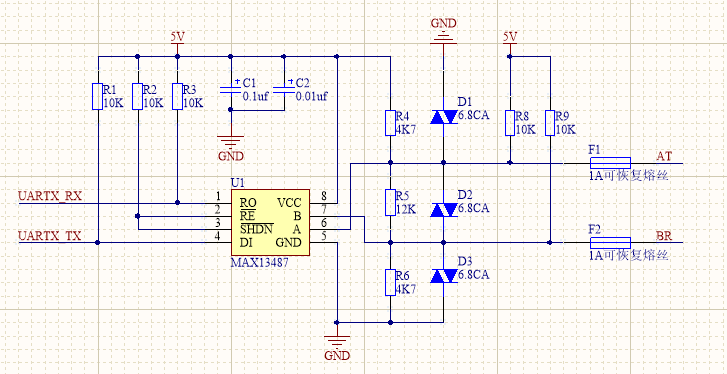Click the 6.8CA value of D1
The width and height of the screenshot is (727, 374).
pyautogui.click(x=473, y=116)
